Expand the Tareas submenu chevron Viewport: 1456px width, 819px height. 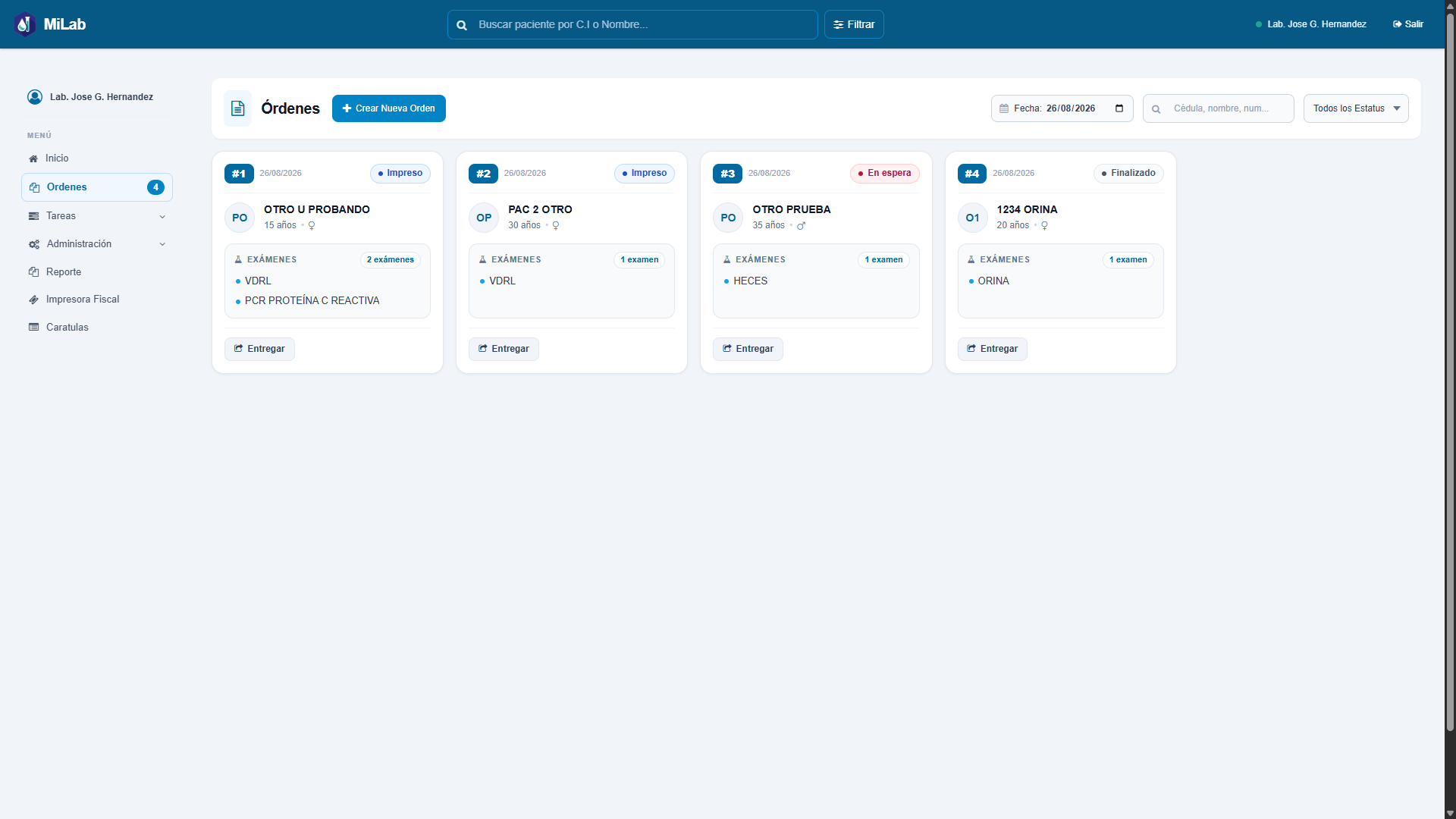(x=162, y=217)
